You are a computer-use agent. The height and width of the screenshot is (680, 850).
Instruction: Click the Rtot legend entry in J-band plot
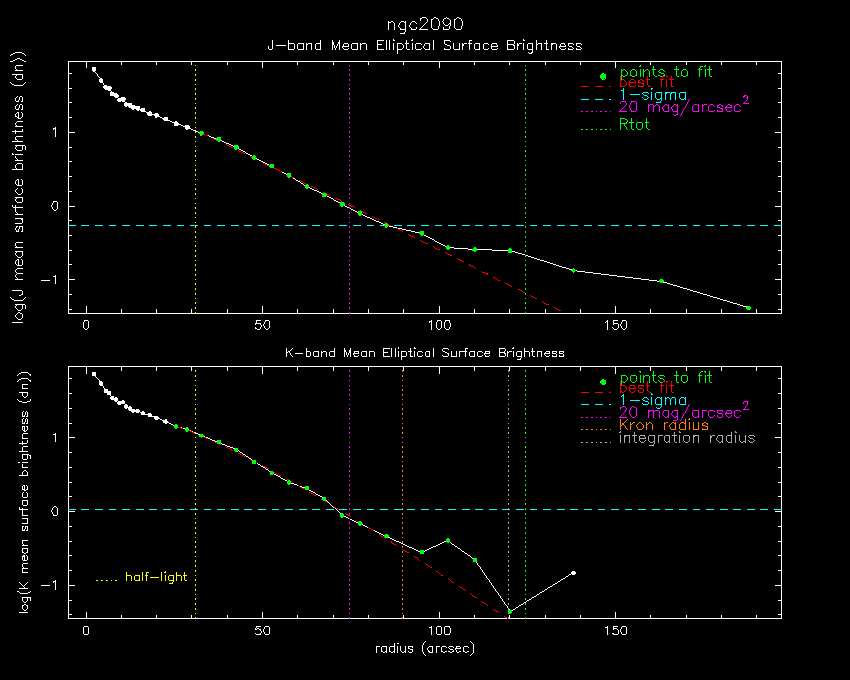[634, 125]
